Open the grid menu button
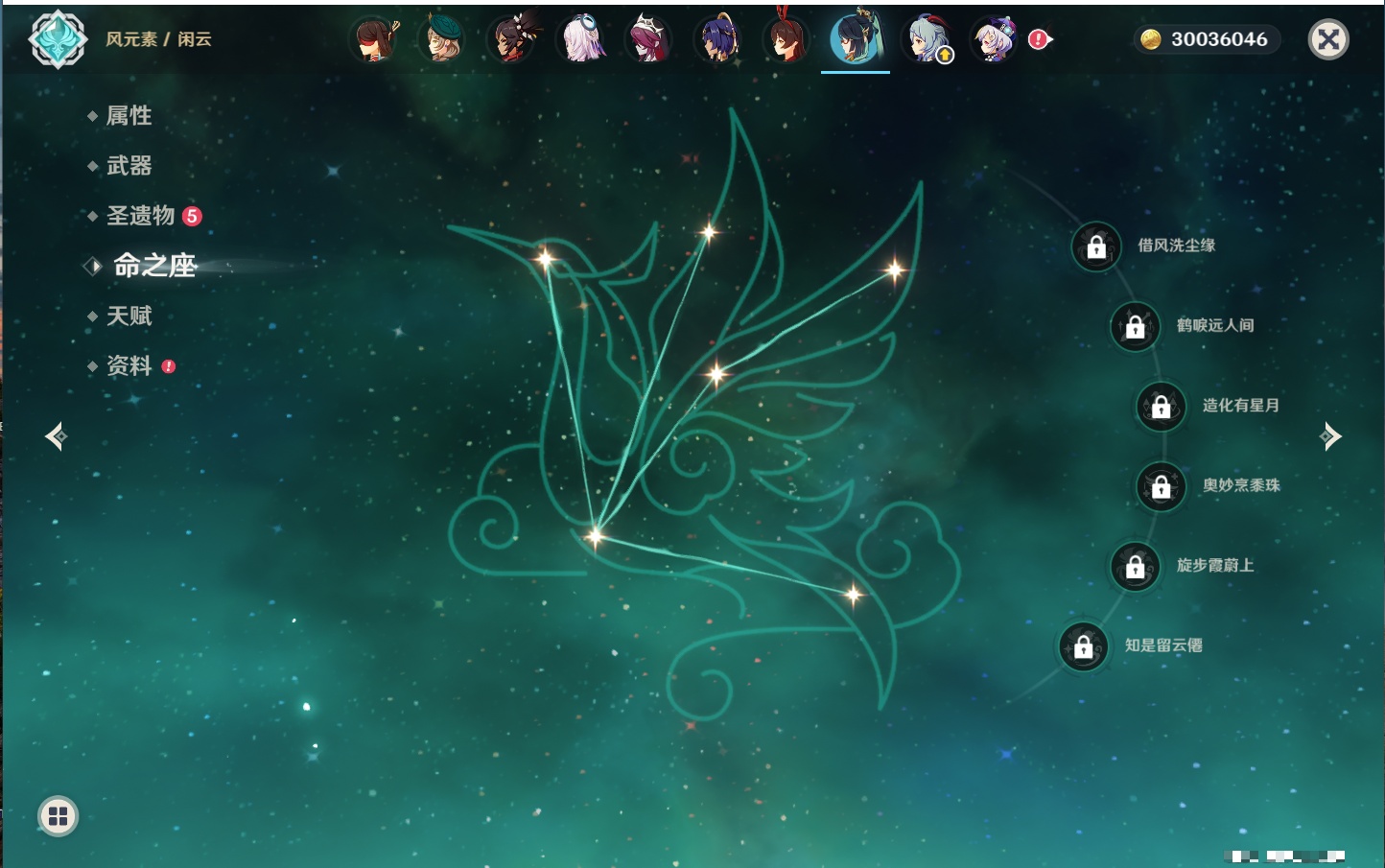1385x868 pixels. (58, 816)
